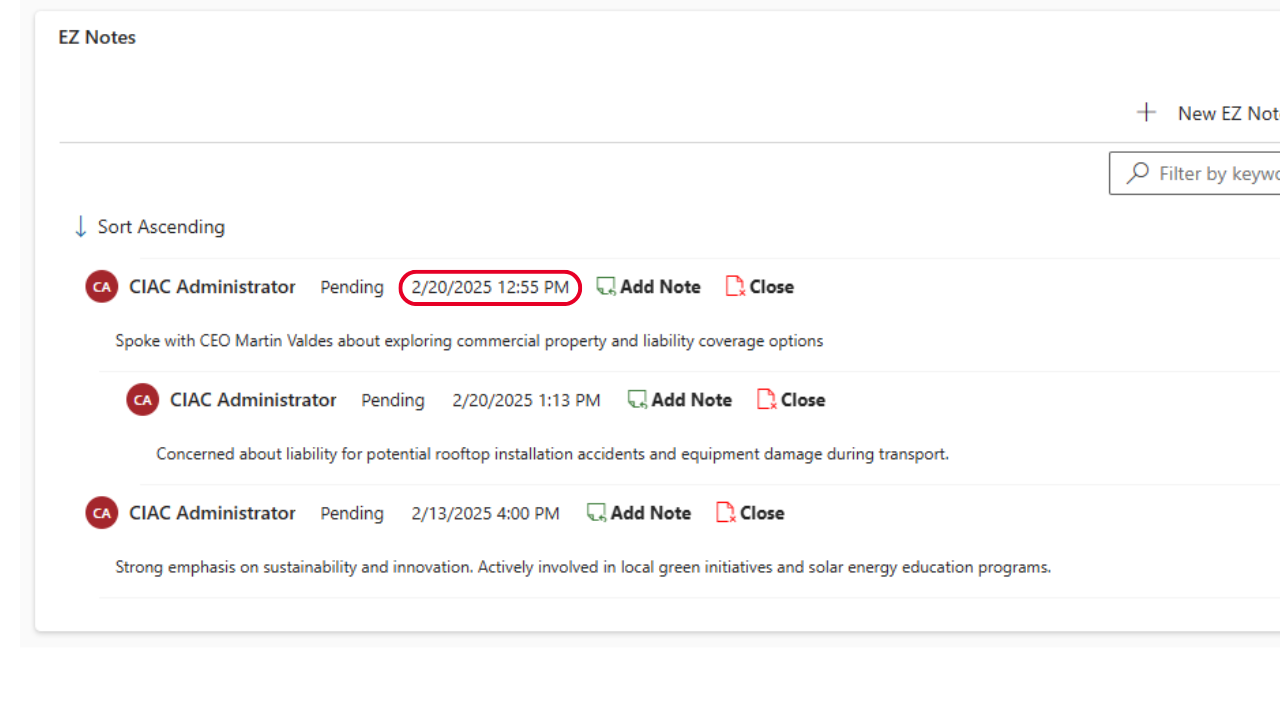The height and width of the screenshot is (720, 1280).
Task: Select the circled 2/20/2025 12:55 PM timestamp
Action: tap(490, 287)
